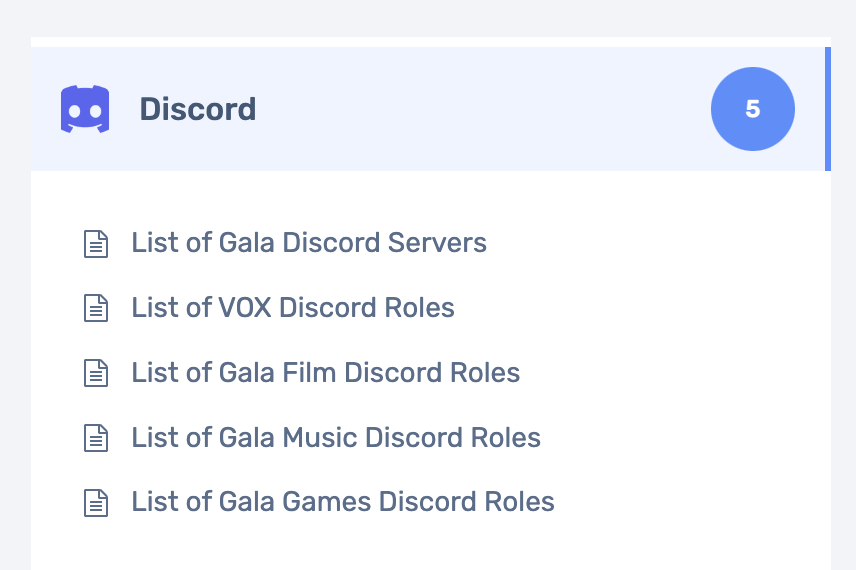The width and height of the screenshot is (856, 570).
Task: Click the white strip above the Discord header
Action: [431, 42]
